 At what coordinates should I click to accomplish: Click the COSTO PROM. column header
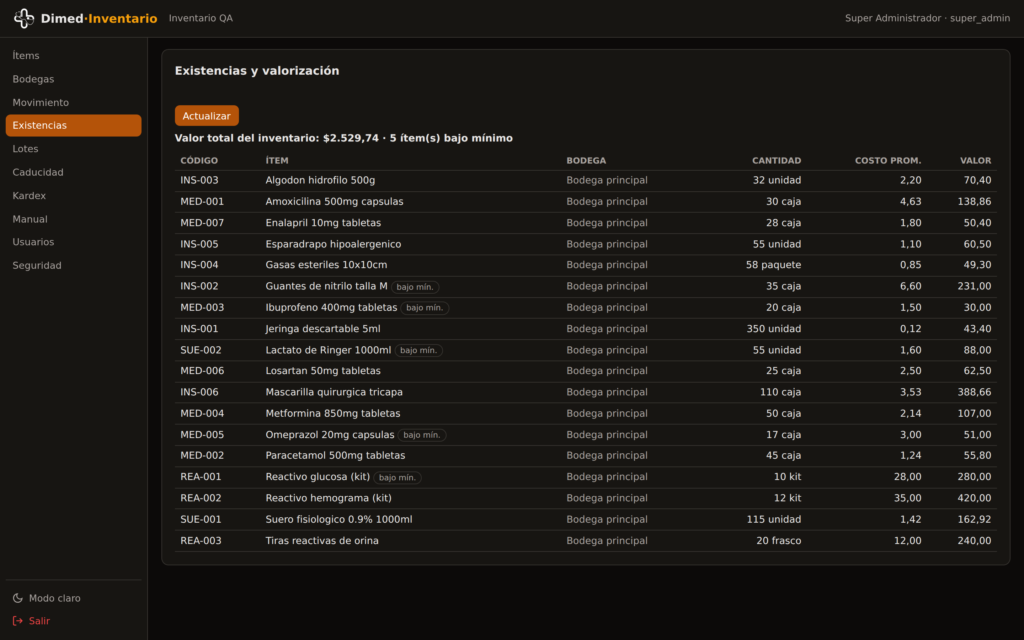point(888,161)
